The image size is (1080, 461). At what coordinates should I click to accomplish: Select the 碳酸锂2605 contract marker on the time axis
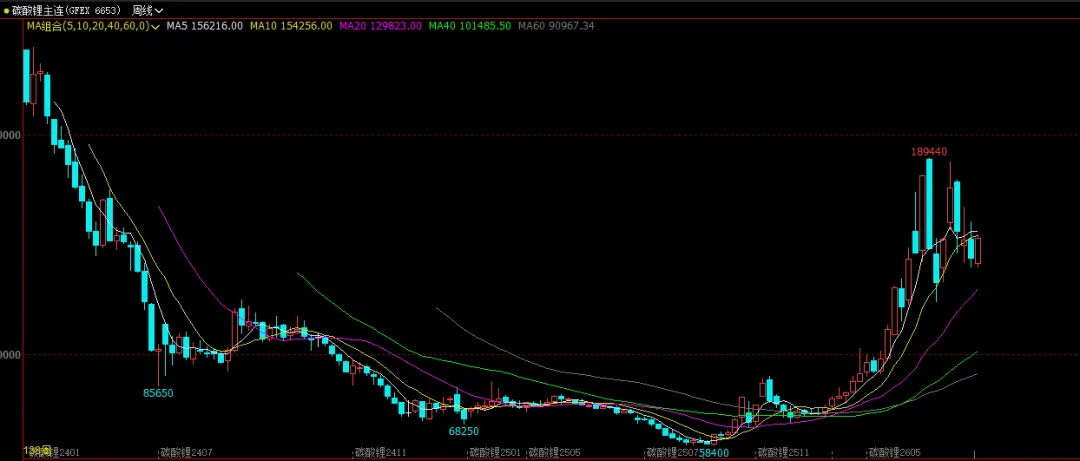[x=895, y=453]
